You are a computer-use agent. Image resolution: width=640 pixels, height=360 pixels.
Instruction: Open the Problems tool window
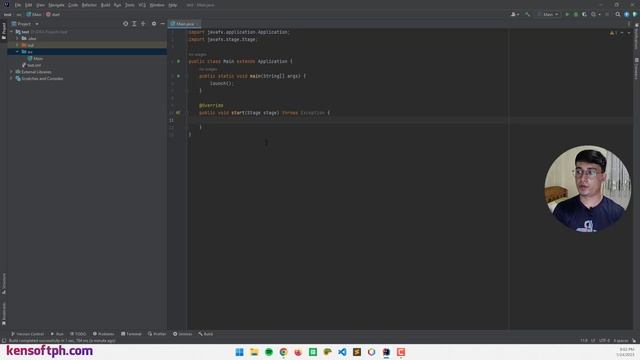point(104,334)
